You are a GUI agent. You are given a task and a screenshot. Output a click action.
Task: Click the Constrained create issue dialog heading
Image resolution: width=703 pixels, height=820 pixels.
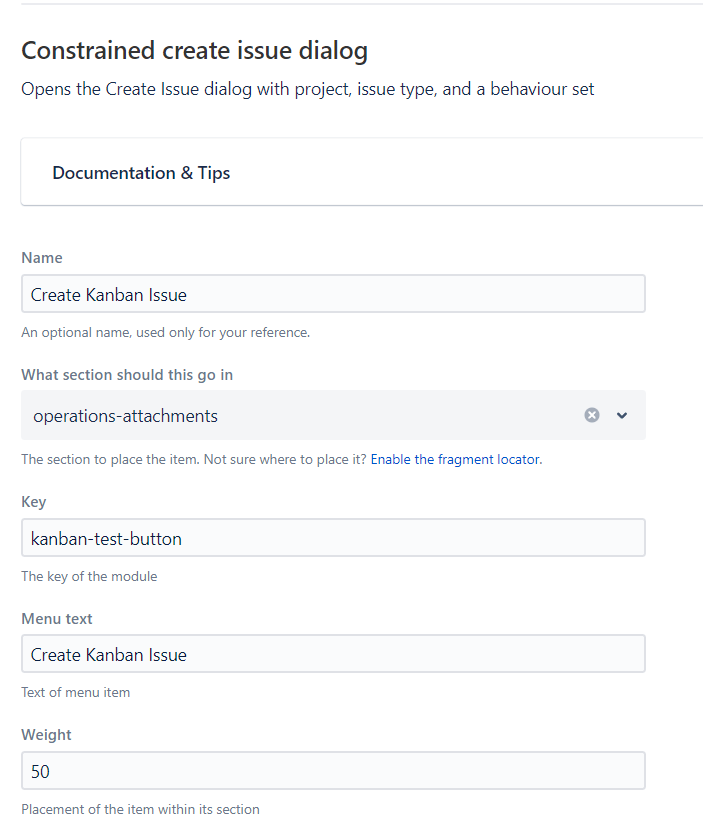(x=194, y=50)
